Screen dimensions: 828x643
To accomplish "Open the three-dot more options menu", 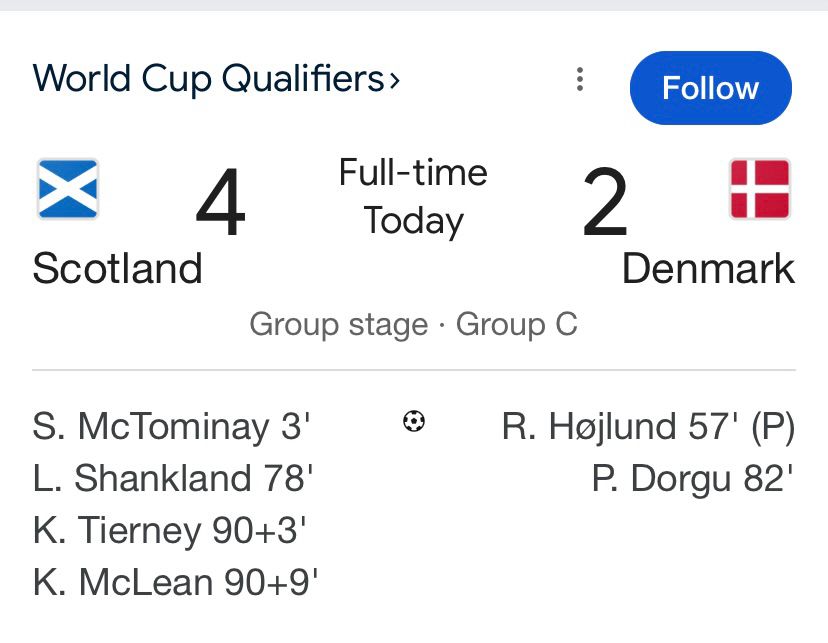I will click(x=580, y=80).
